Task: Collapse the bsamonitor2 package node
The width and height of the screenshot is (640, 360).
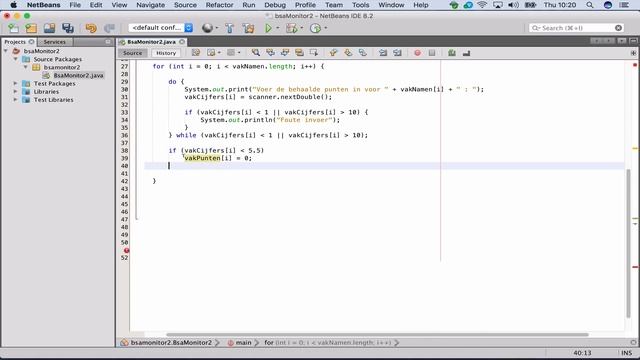Action: point(25,67)
